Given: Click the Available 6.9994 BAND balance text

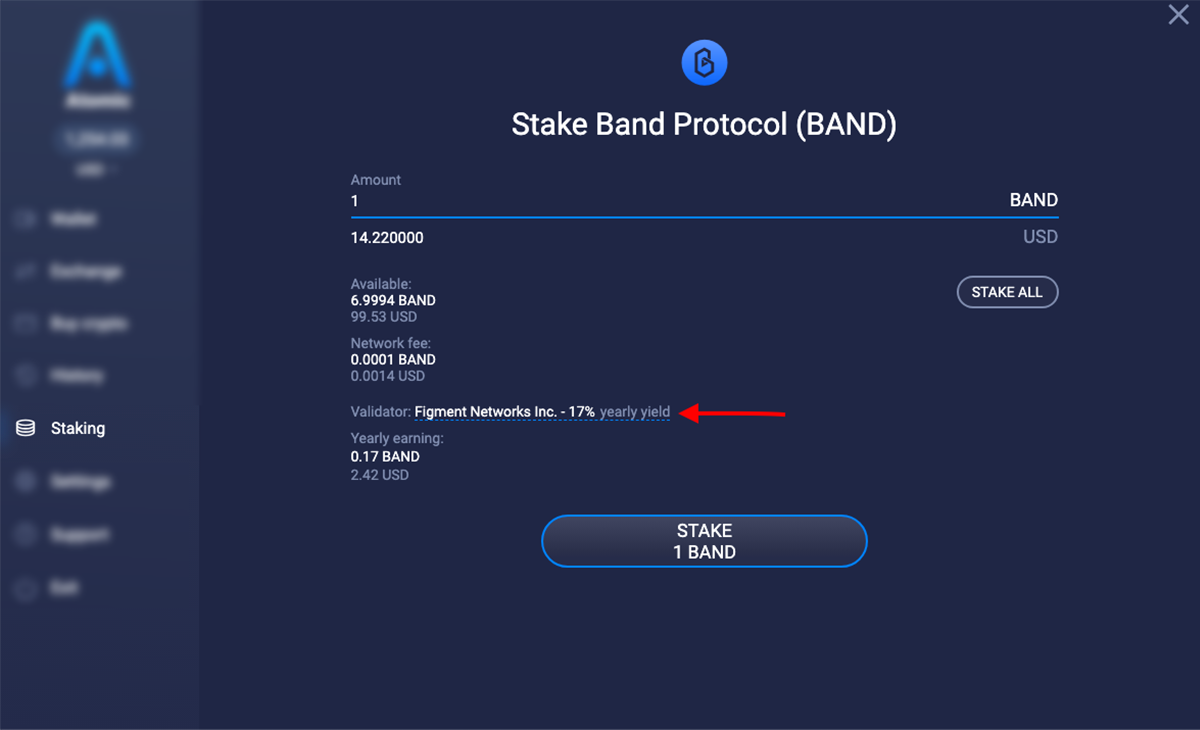Looking at the screenshot, I should (x=393, y=300).
